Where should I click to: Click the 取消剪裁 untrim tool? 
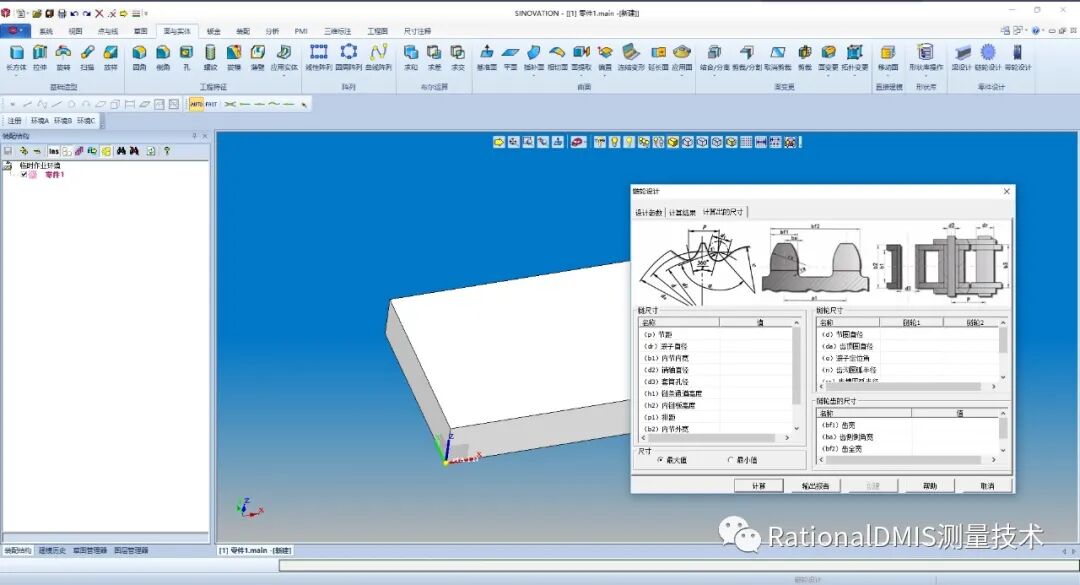pos(778,57)
